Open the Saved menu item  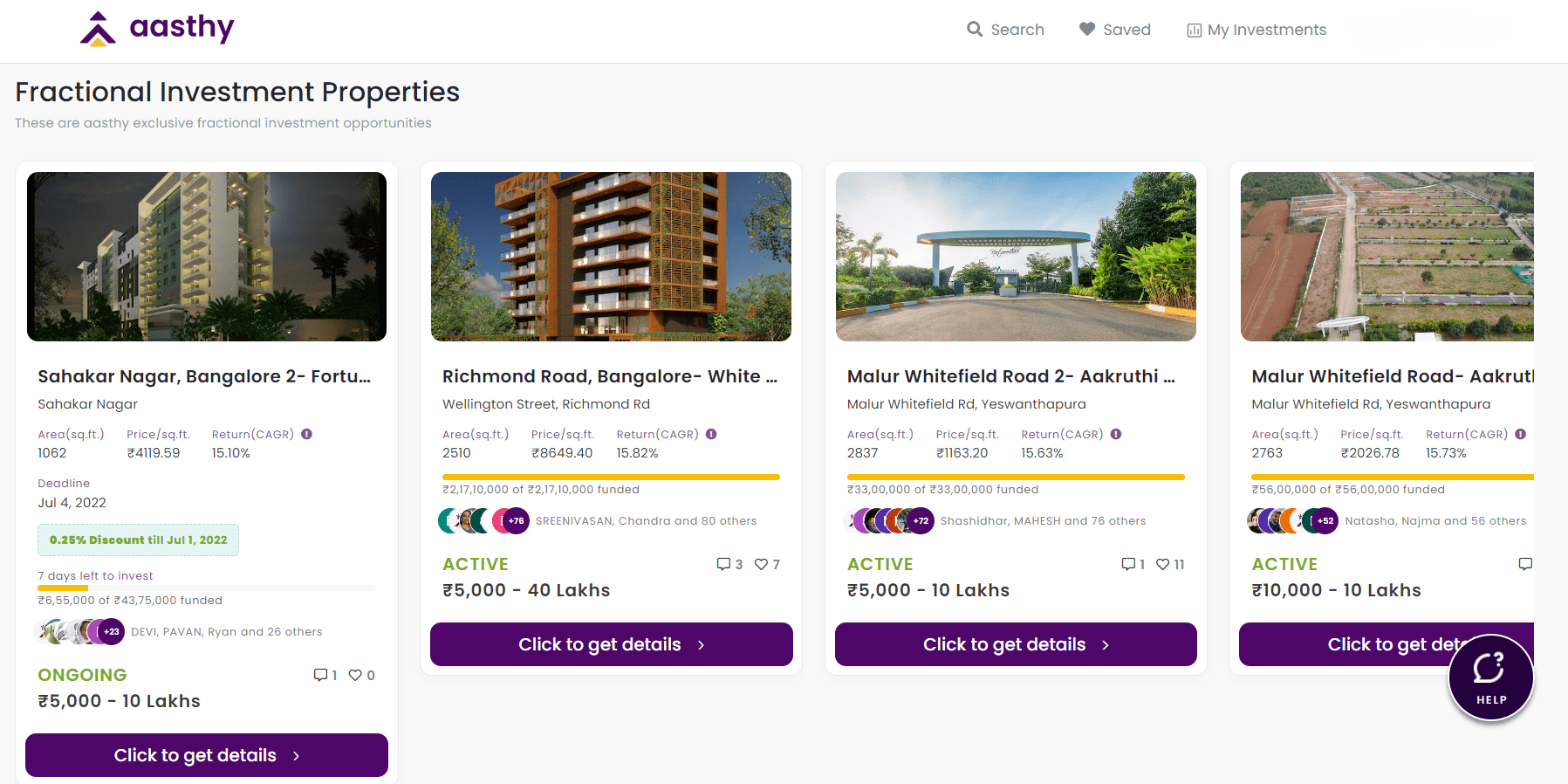(x=1115, y=30)
